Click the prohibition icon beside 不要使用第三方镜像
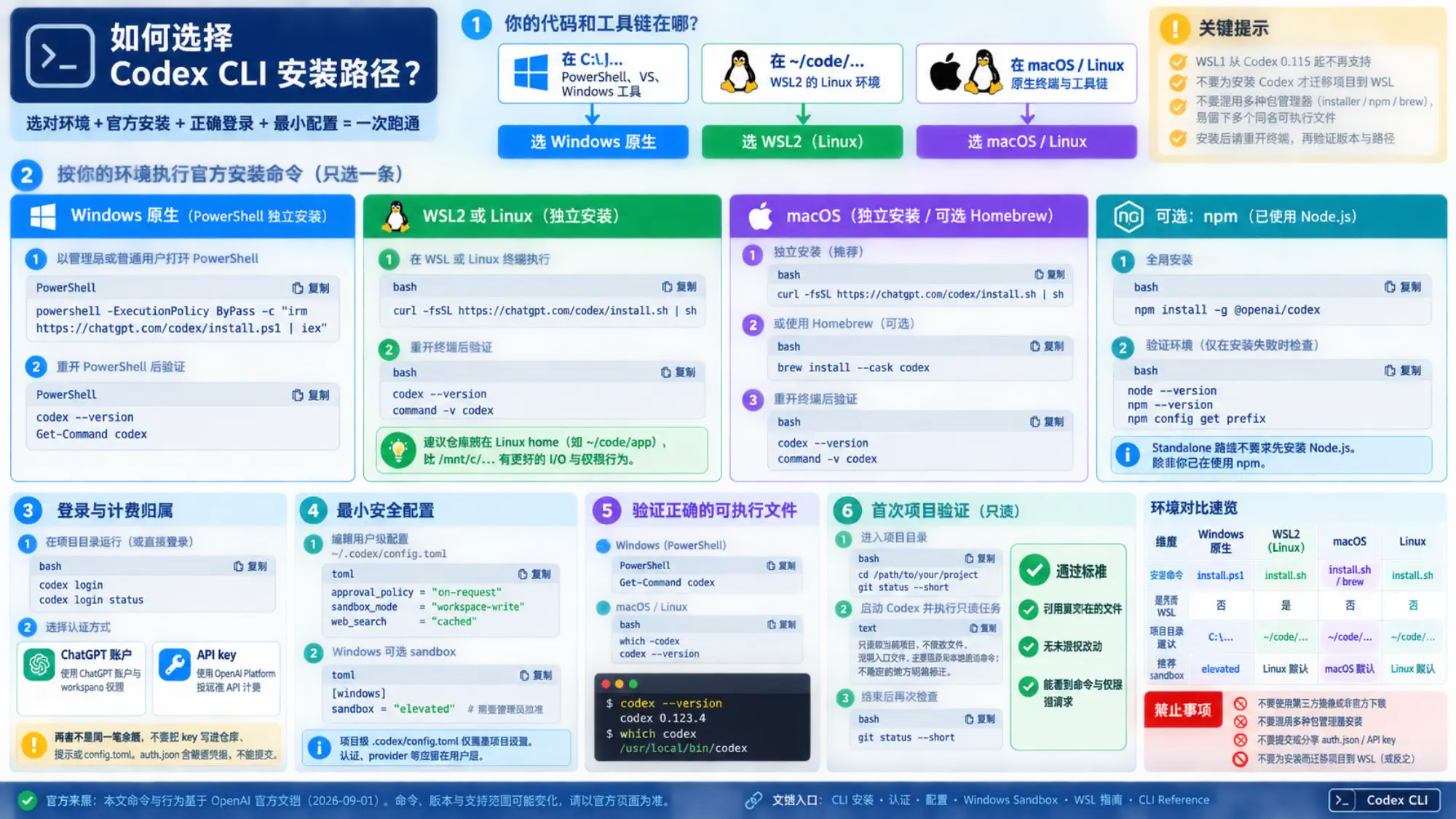 tap(1241, 703)
